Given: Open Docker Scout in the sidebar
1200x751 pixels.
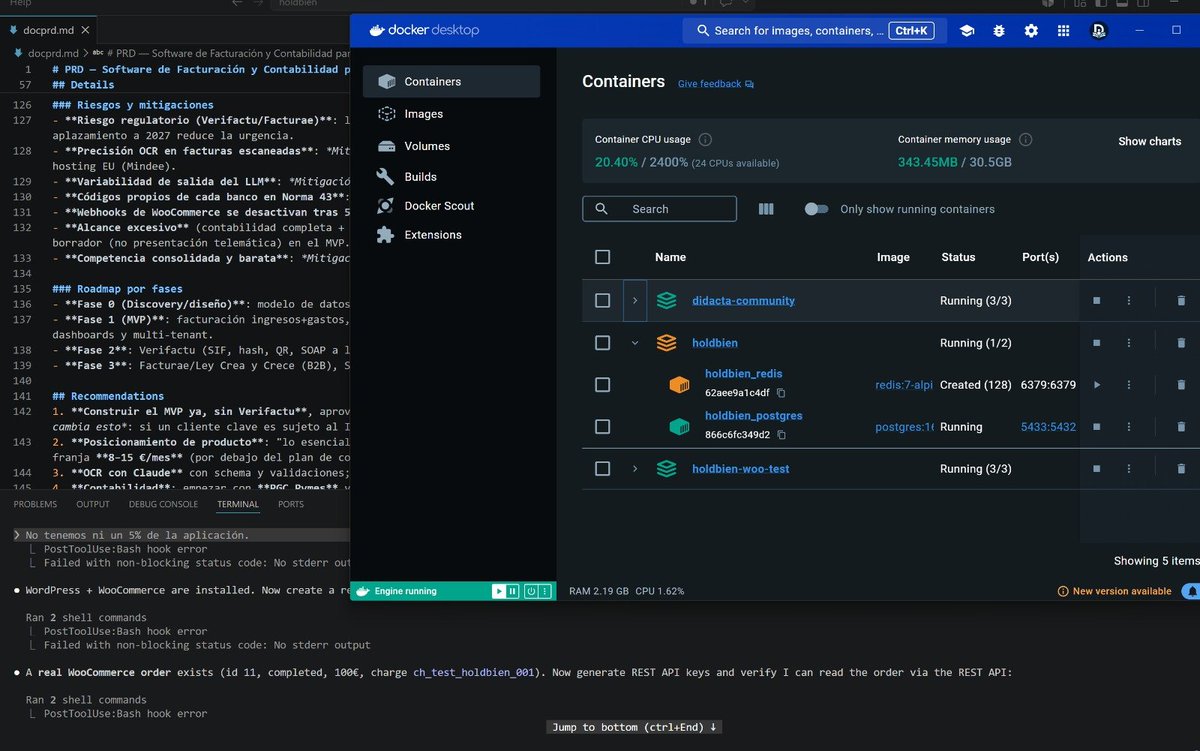Looking at the screenshot, I should (451, 206).
